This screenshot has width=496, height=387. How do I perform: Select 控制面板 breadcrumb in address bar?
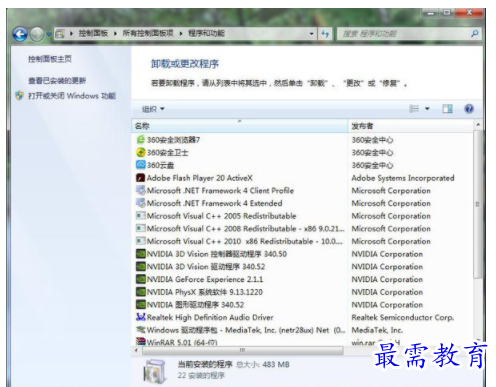pos(93,33)
